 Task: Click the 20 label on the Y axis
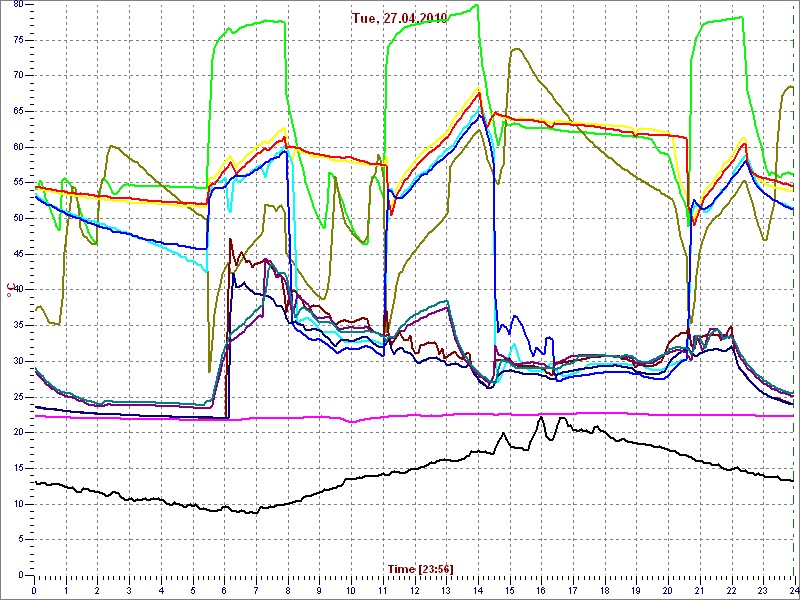tap(18, 432)
